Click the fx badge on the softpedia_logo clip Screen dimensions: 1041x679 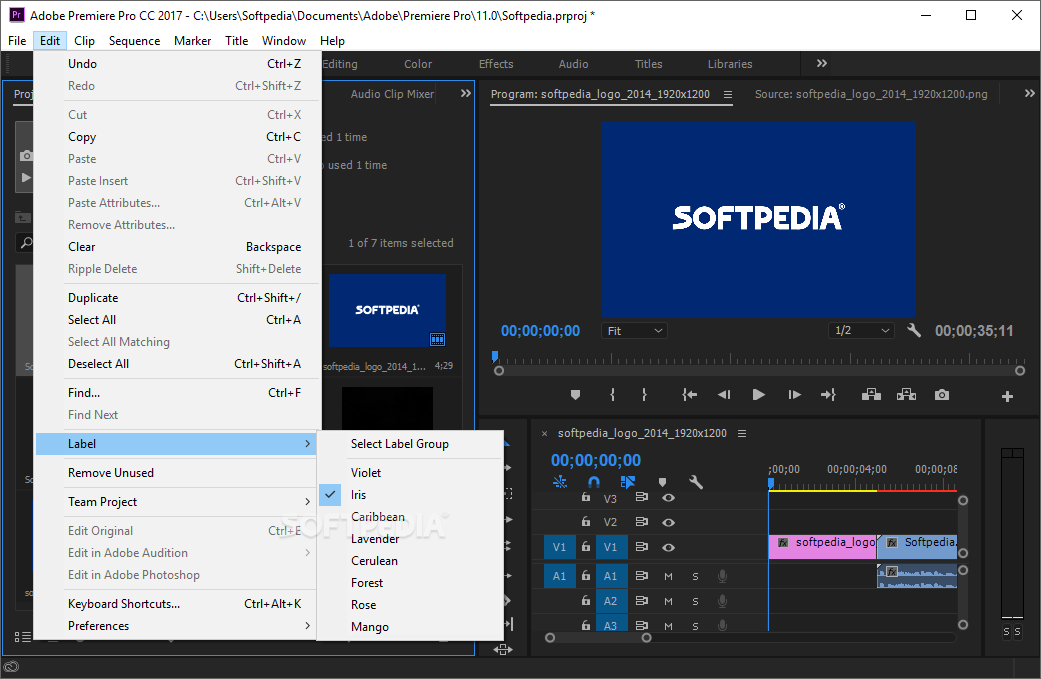tap(783, 542)
